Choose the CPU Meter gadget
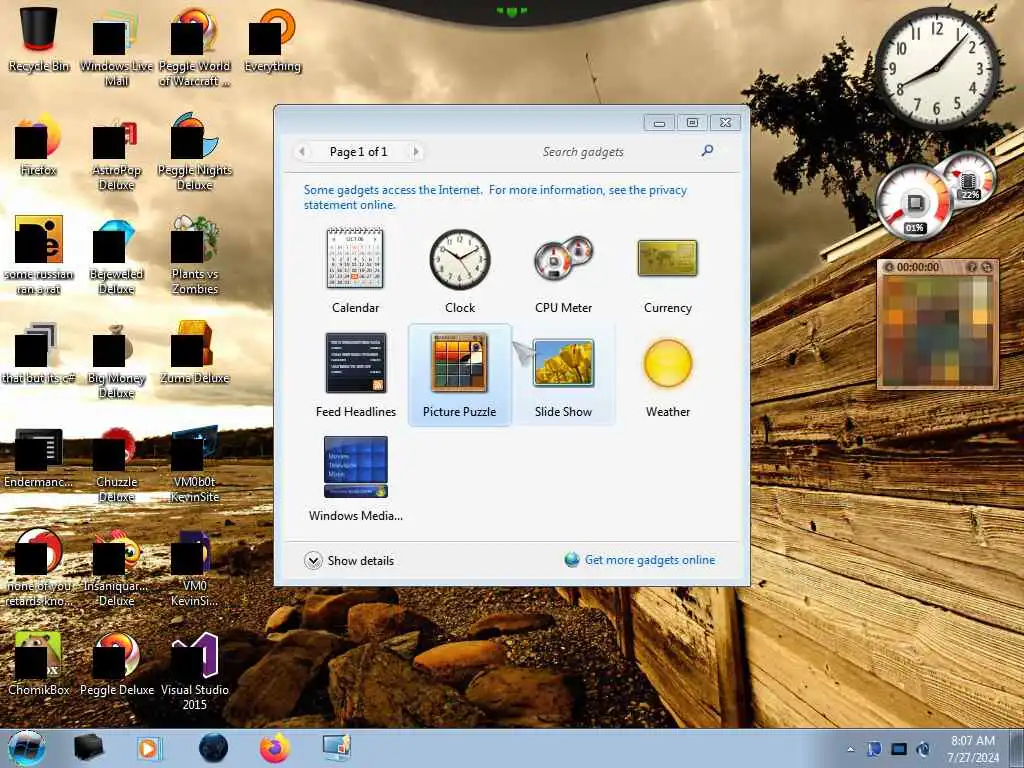Image resolution: width=1024 pixels, height=768 pixels. tap(564, 270)
